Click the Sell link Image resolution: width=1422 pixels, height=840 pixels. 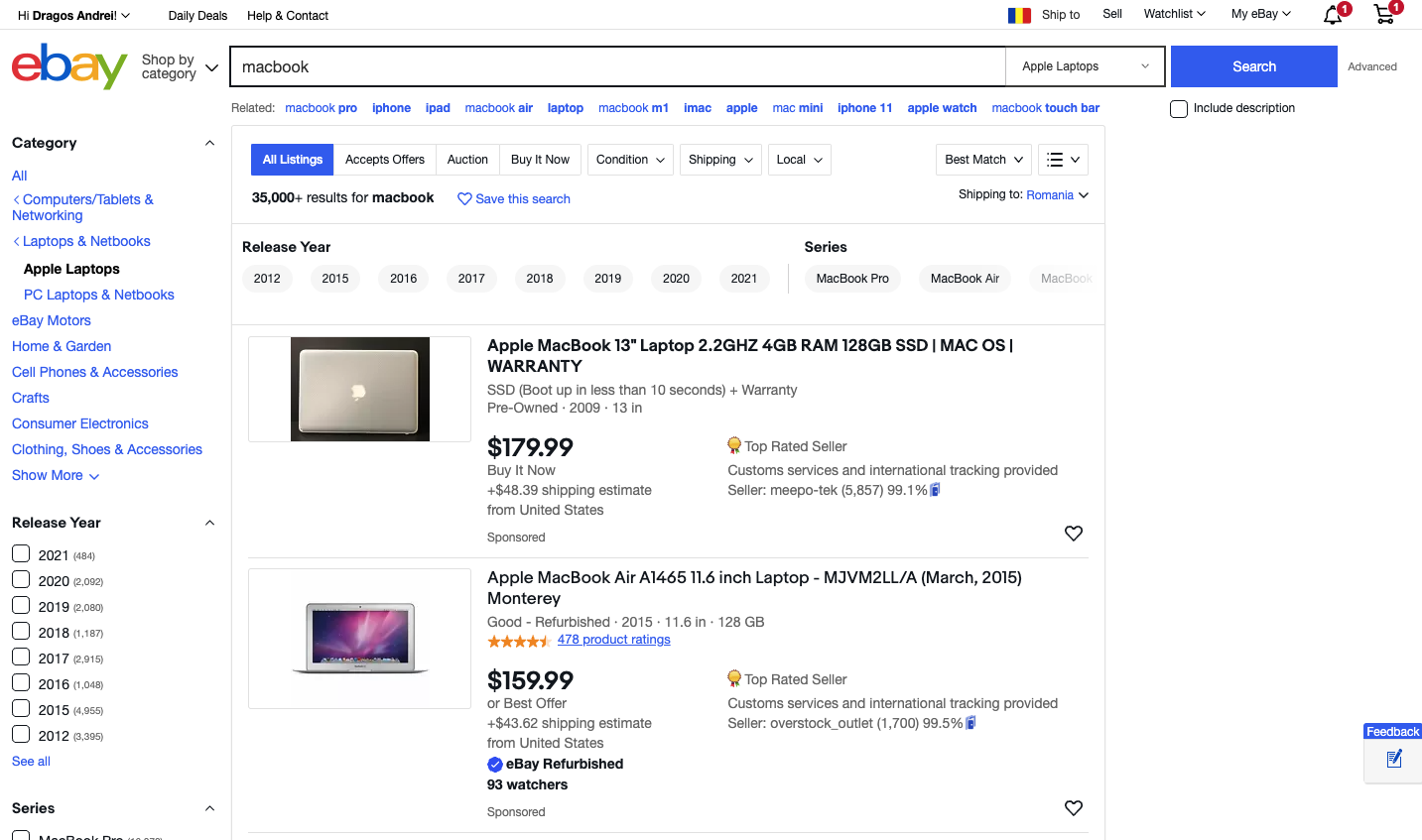(1112, 14)
